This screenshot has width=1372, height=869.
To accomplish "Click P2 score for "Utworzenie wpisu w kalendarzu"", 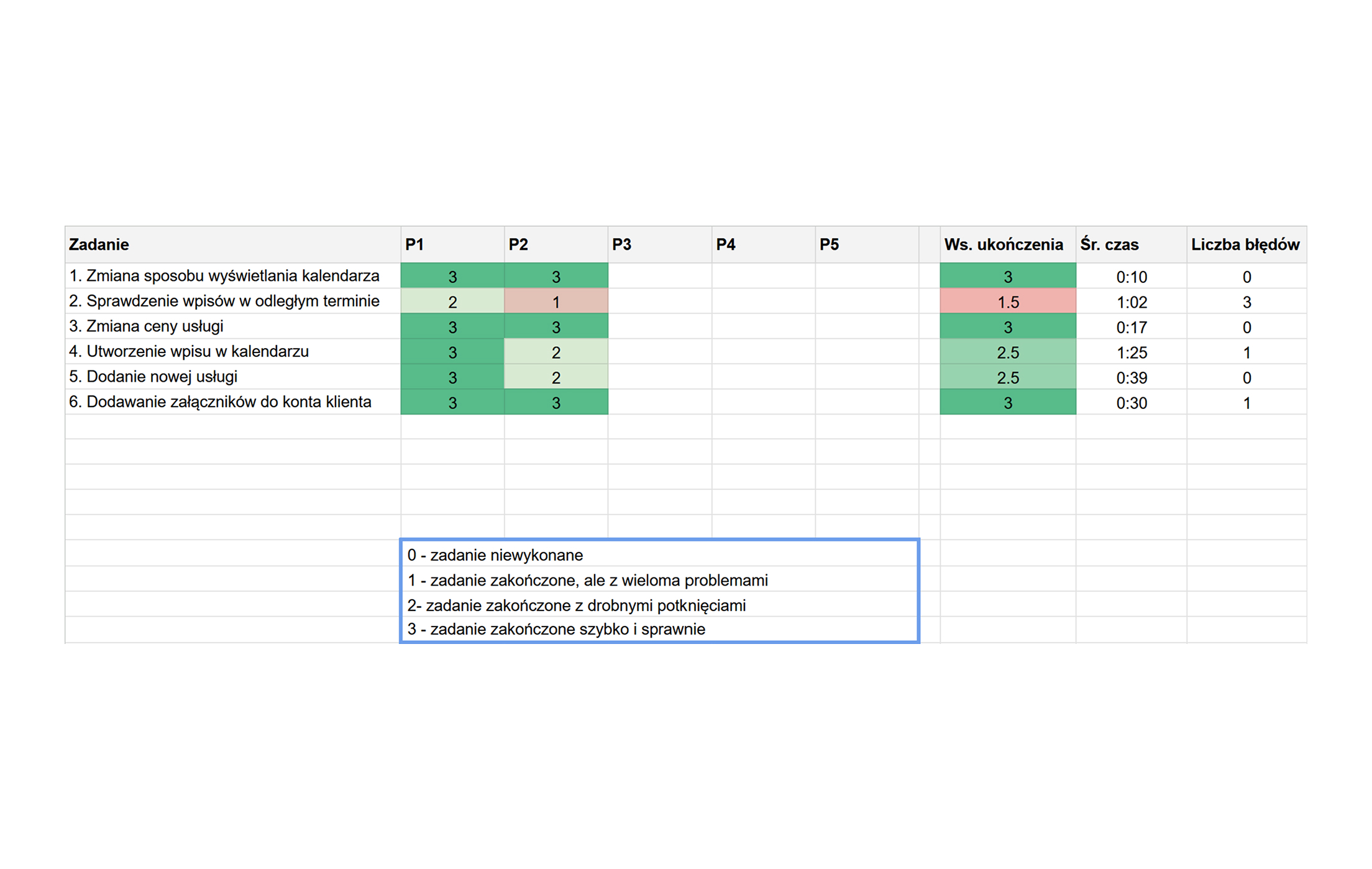I will coord(556,352).
